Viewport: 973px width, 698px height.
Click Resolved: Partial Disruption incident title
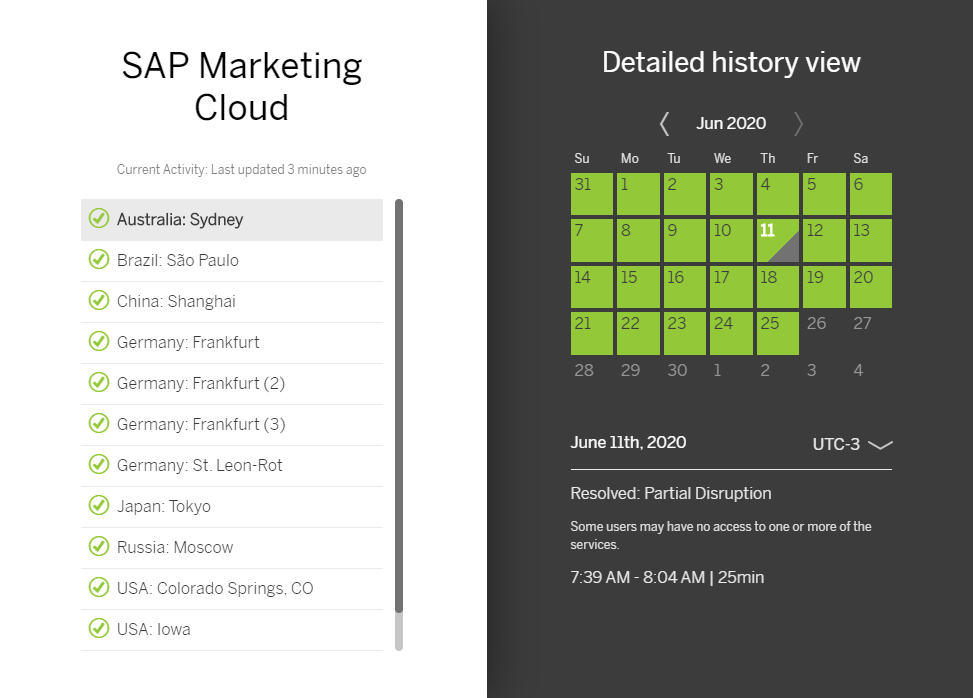(671, 493)
